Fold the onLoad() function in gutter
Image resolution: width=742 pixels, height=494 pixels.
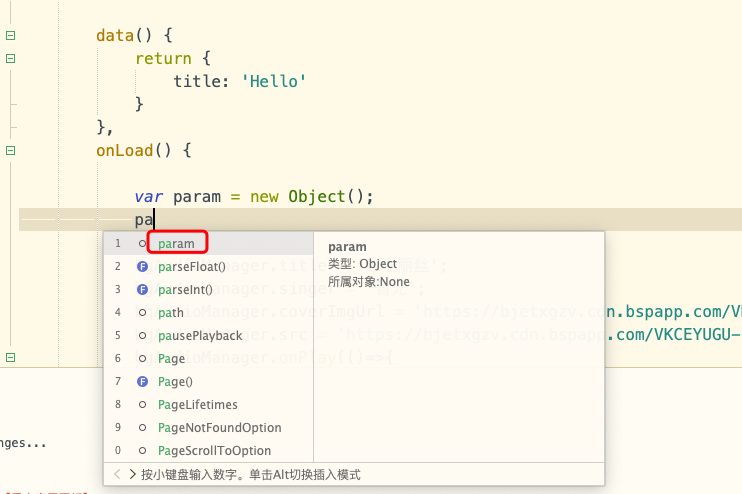tap(11, 151)
